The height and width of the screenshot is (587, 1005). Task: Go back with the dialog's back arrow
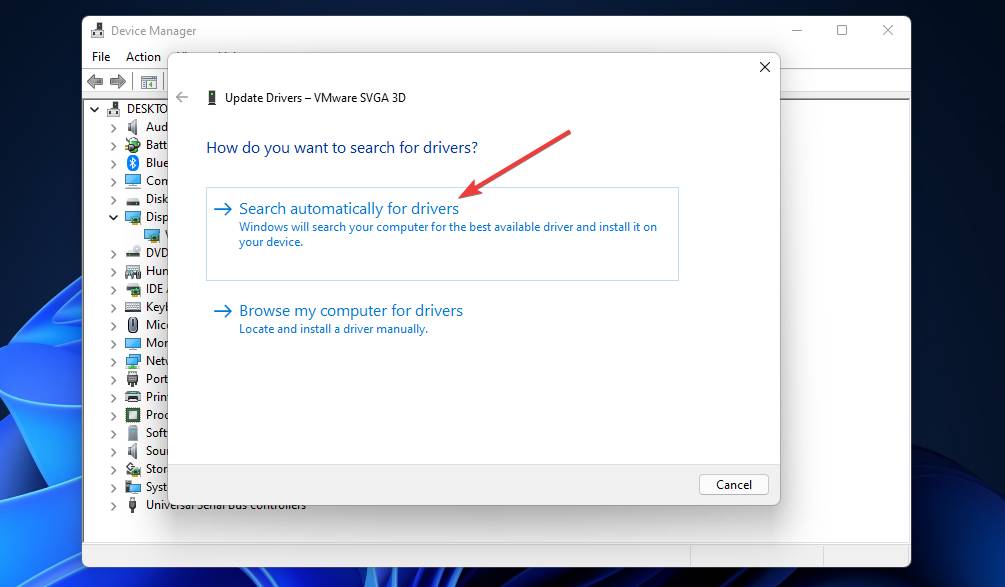pos(182,97)
